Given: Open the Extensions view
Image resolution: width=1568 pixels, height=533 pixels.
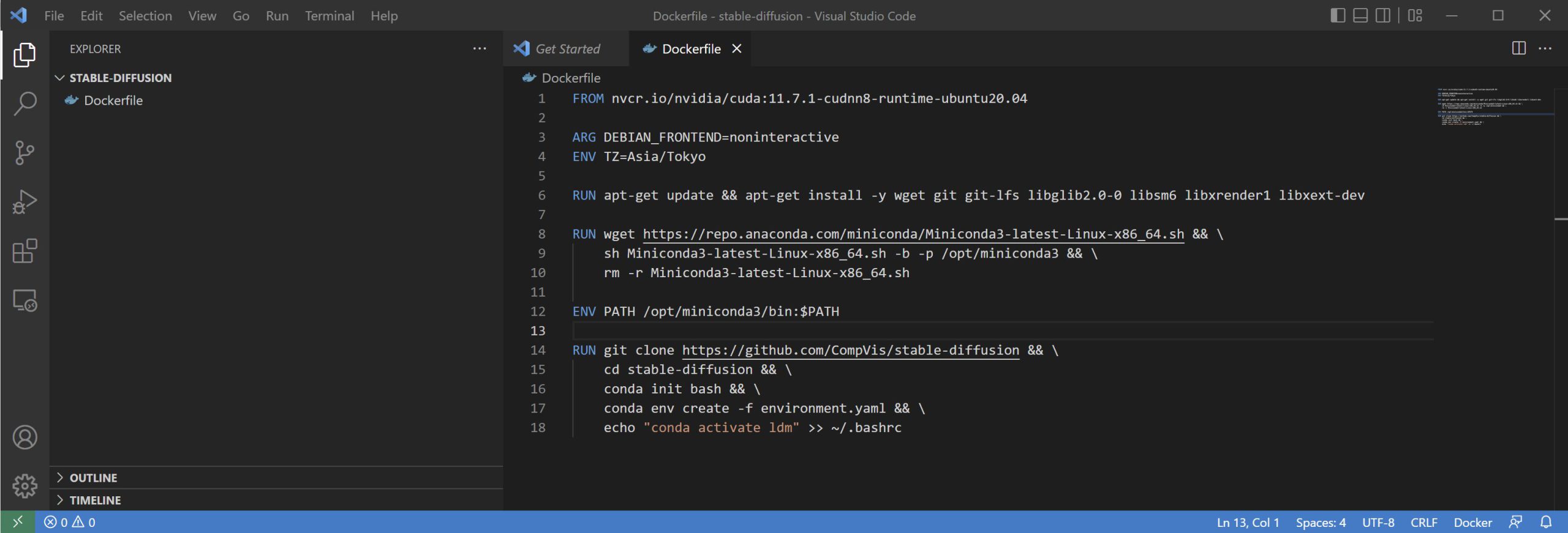Looking at the screenshot, I should click(x=24, y=251).
